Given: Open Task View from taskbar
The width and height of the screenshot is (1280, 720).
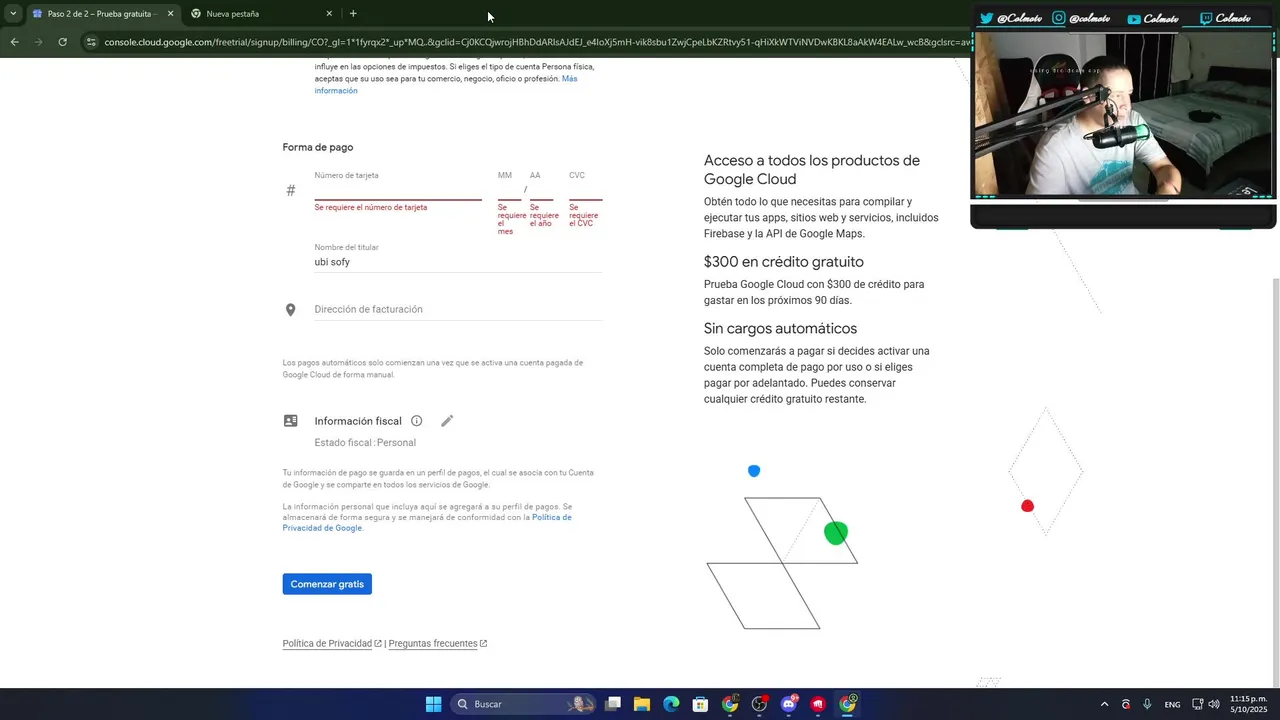Looking at the screenshot, I should (613, 704).
